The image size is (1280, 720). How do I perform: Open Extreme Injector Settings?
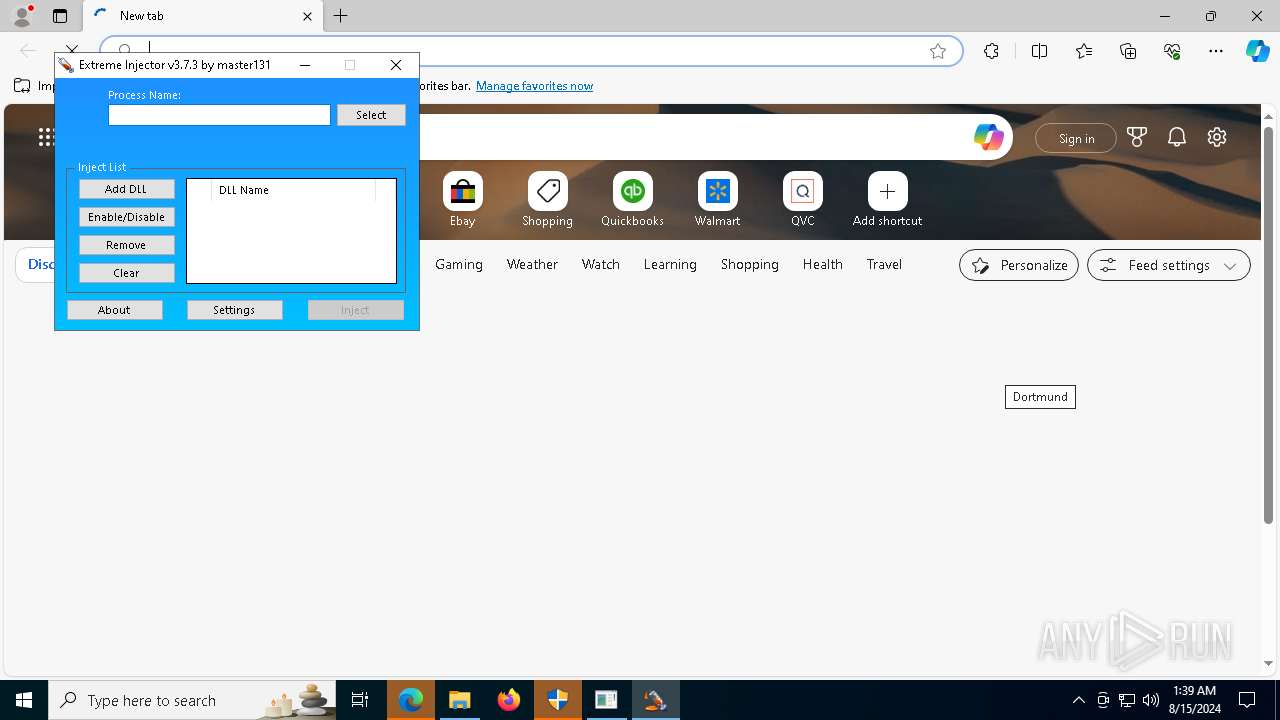pyautogui.click(x=234, y=310)
